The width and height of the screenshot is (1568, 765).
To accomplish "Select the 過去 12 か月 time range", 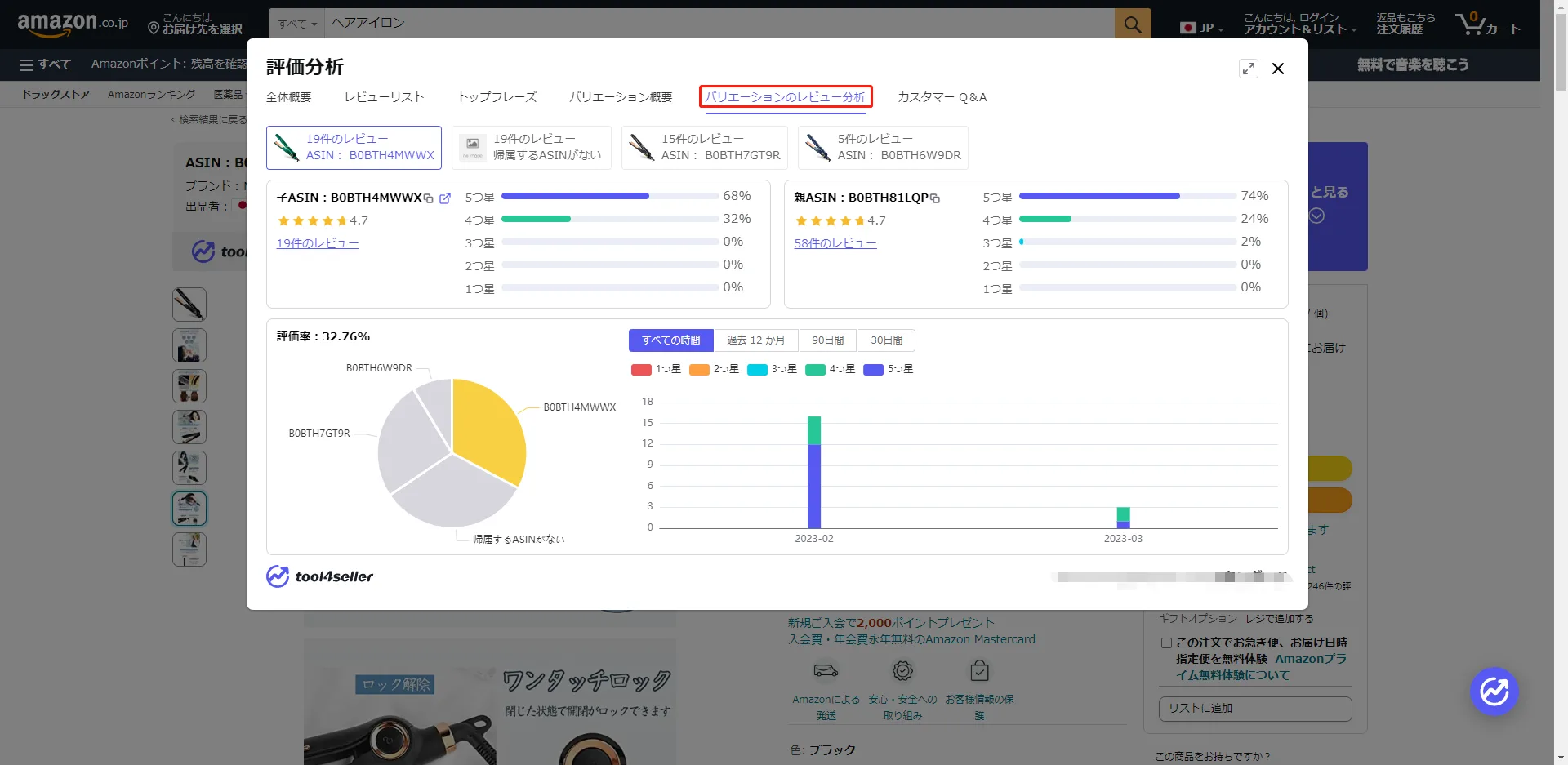I will (756, 340).
